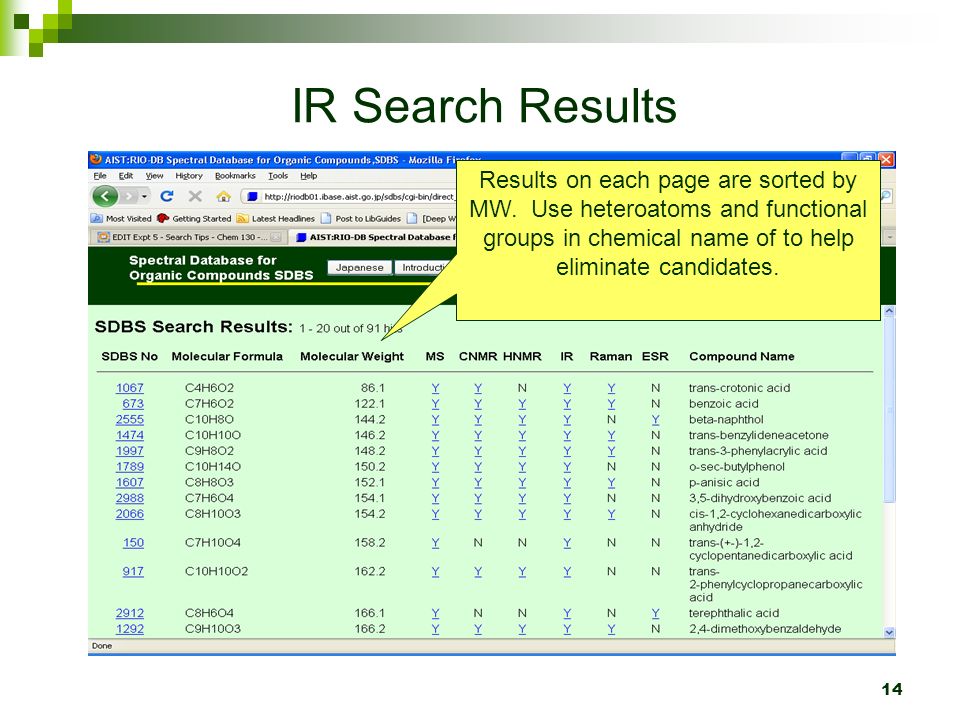Click the Compound Name column header
Viewport: 960px width, 720px height.
point(741,356)
